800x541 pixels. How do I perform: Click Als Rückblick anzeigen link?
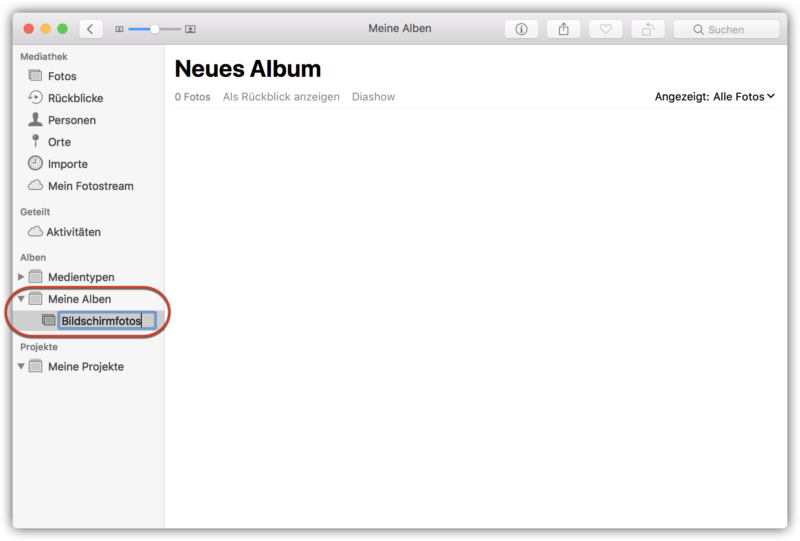pyautogui.click(x=281, y=96)
